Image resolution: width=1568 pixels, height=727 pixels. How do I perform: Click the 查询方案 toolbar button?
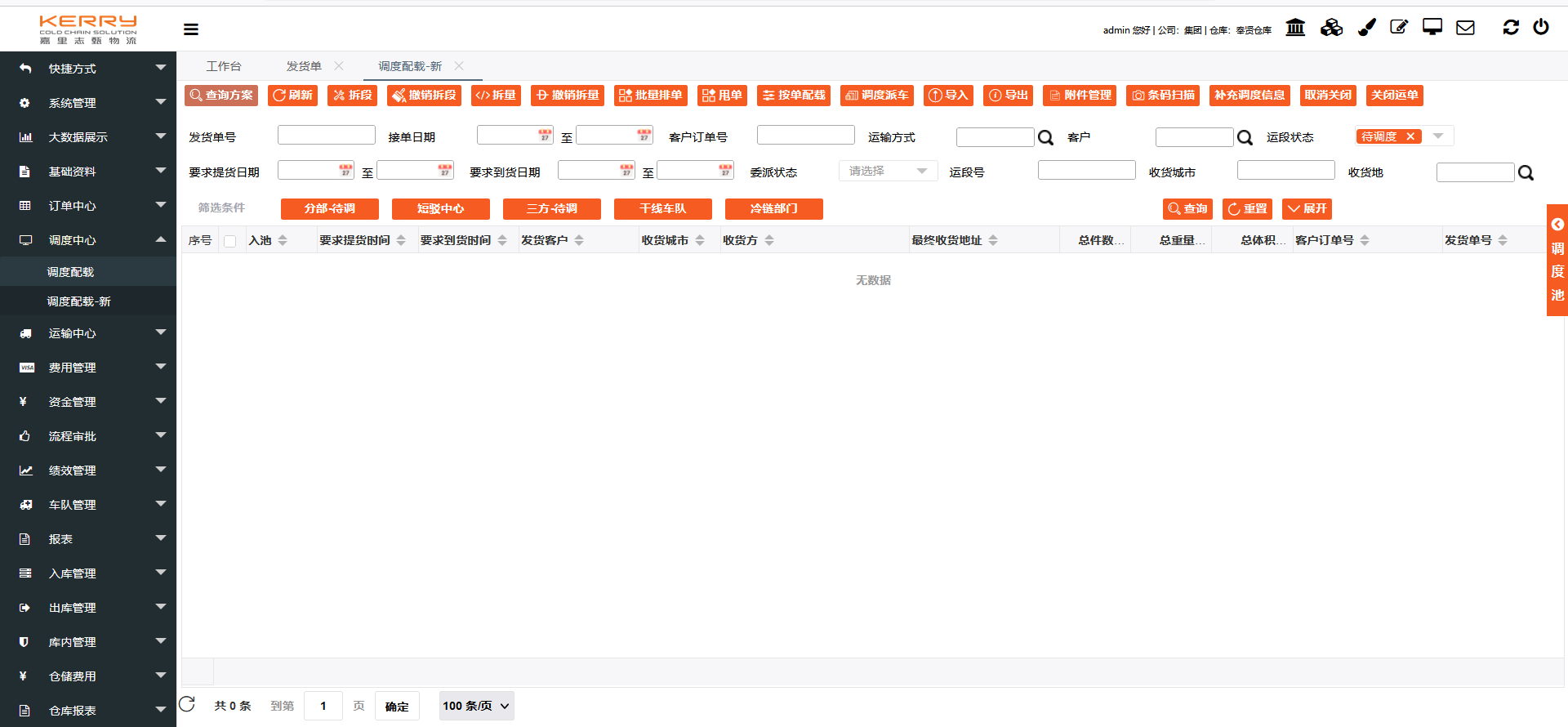(x=221, y=96)
